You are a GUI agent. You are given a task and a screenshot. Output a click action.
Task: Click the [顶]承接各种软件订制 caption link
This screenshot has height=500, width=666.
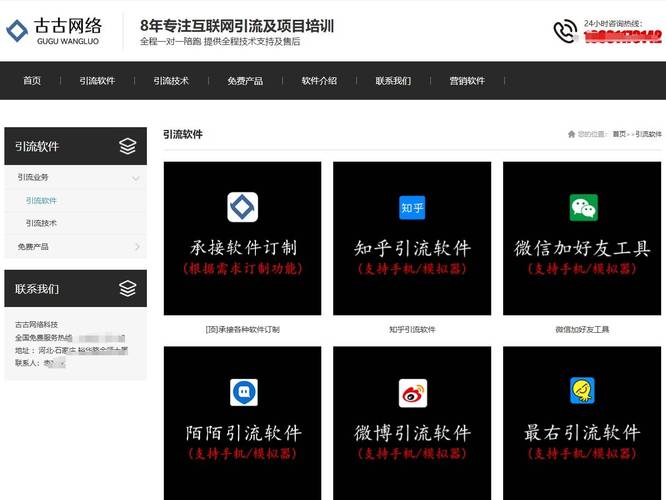(243, 329)
